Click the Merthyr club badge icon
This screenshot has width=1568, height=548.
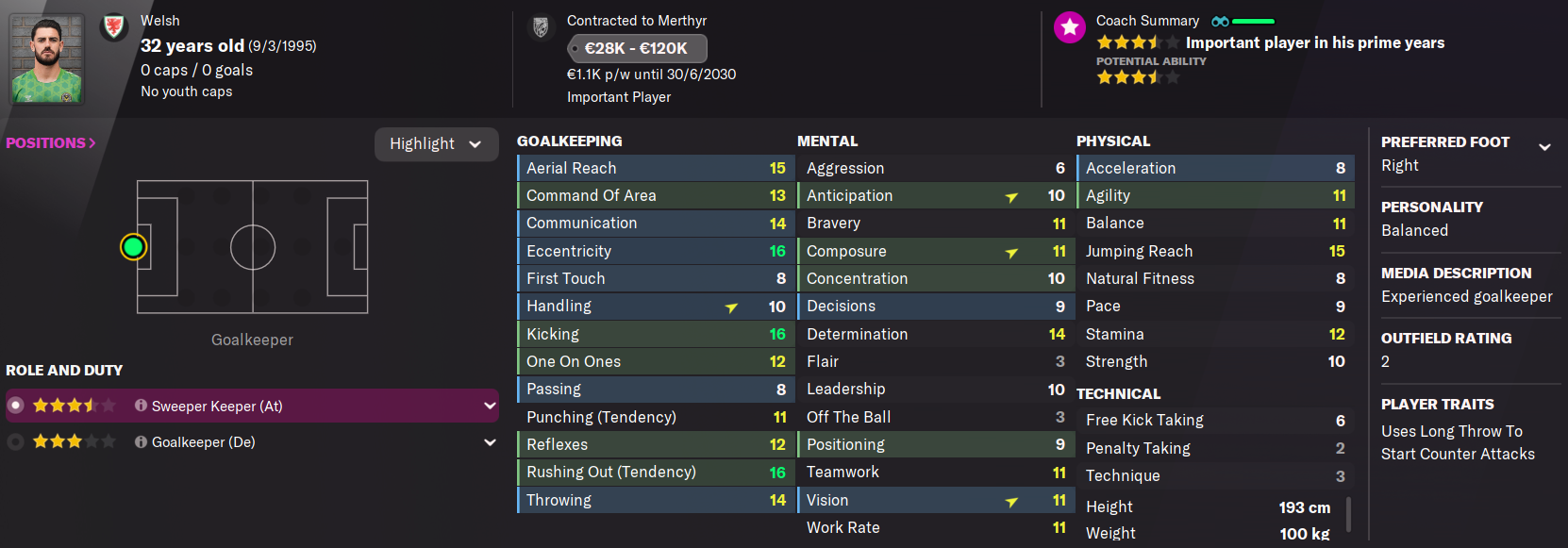coord(541,26)
